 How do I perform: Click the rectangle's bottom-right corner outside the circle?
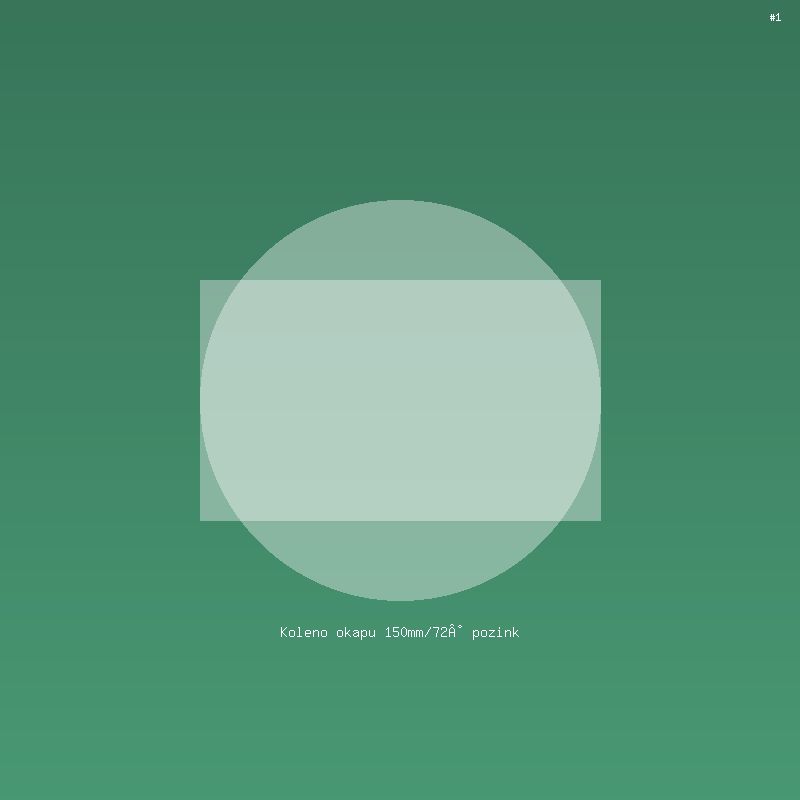[591, 511]
